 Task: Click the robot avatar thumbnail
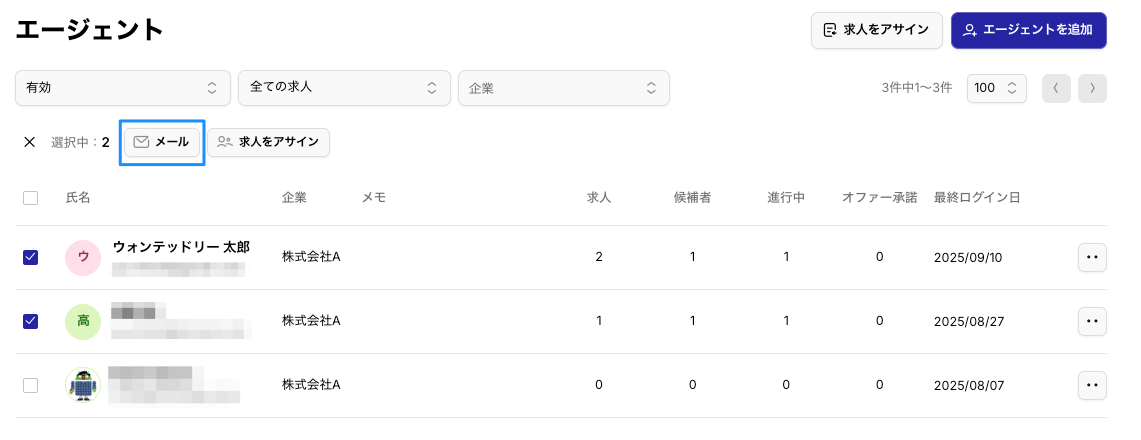[83, 385]
